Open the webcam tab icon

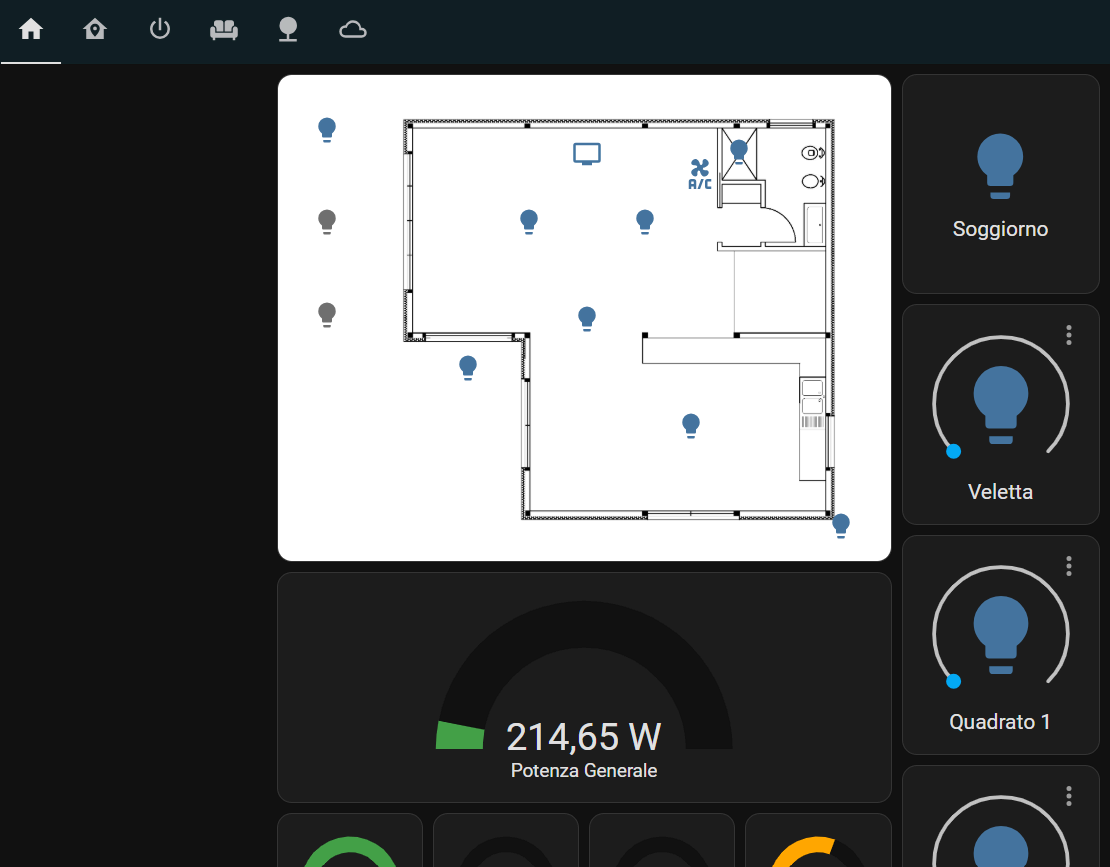coord(288,30)
